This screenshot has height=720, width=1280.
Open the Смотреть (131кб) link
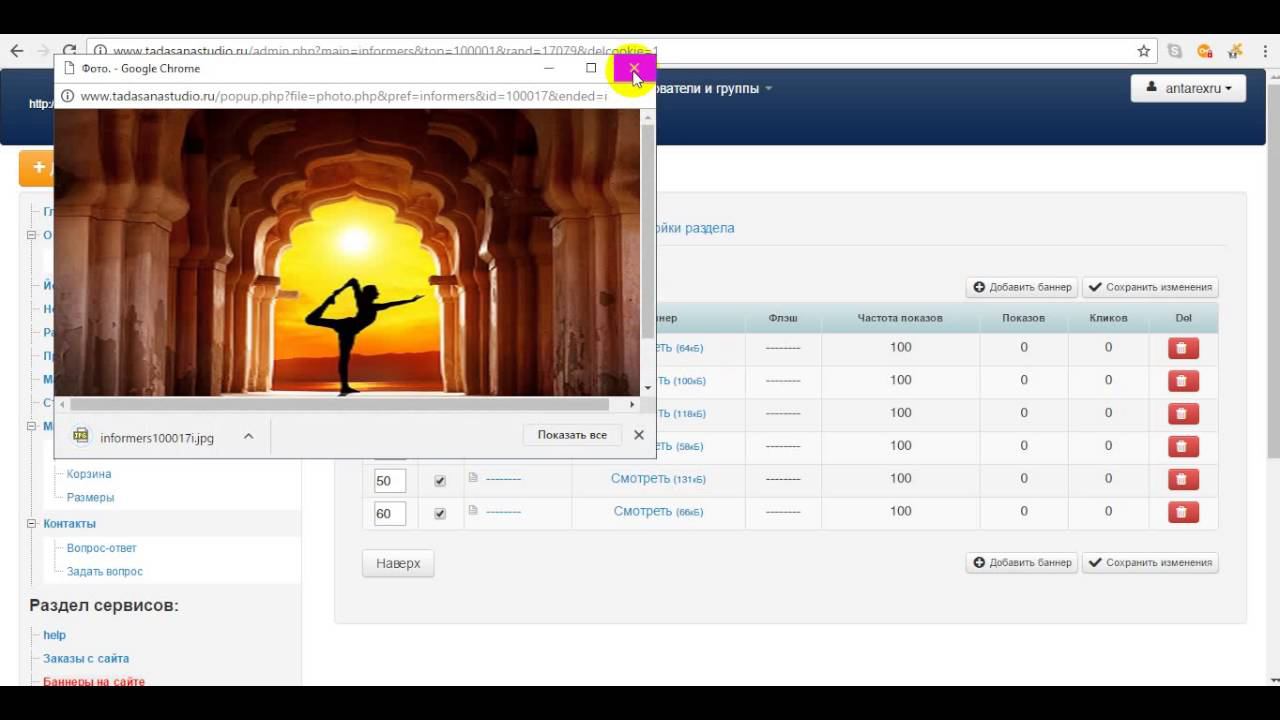(657, 478)
